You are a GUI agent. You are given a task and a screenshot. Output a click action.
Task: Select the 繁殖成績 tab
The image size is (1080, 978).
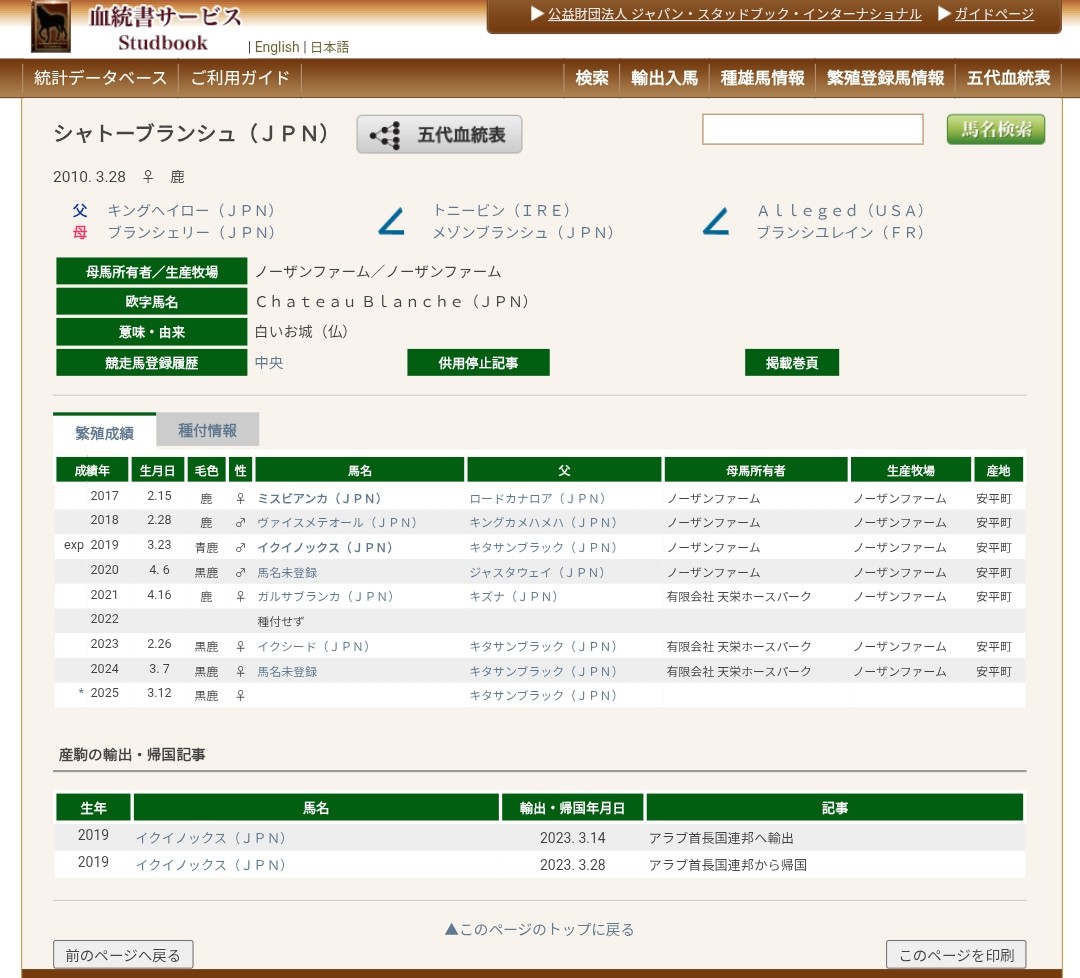(104, 432)
